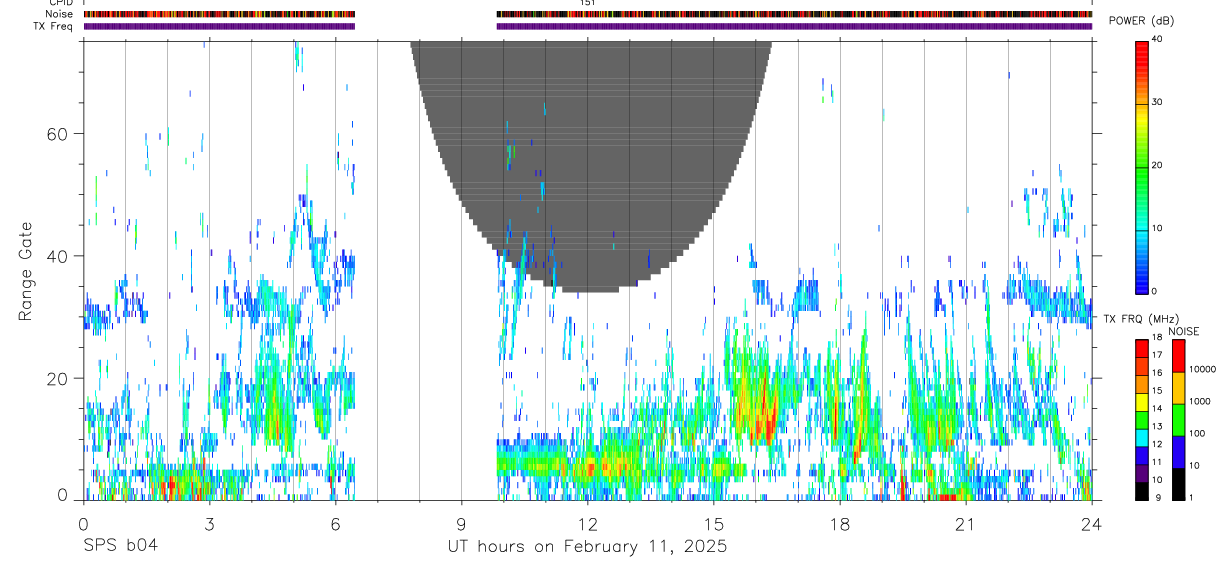This screenshot has width=1228, height=567.
Task: Click the 15 MHz frequency legend label
Action: pos(1157,391)
